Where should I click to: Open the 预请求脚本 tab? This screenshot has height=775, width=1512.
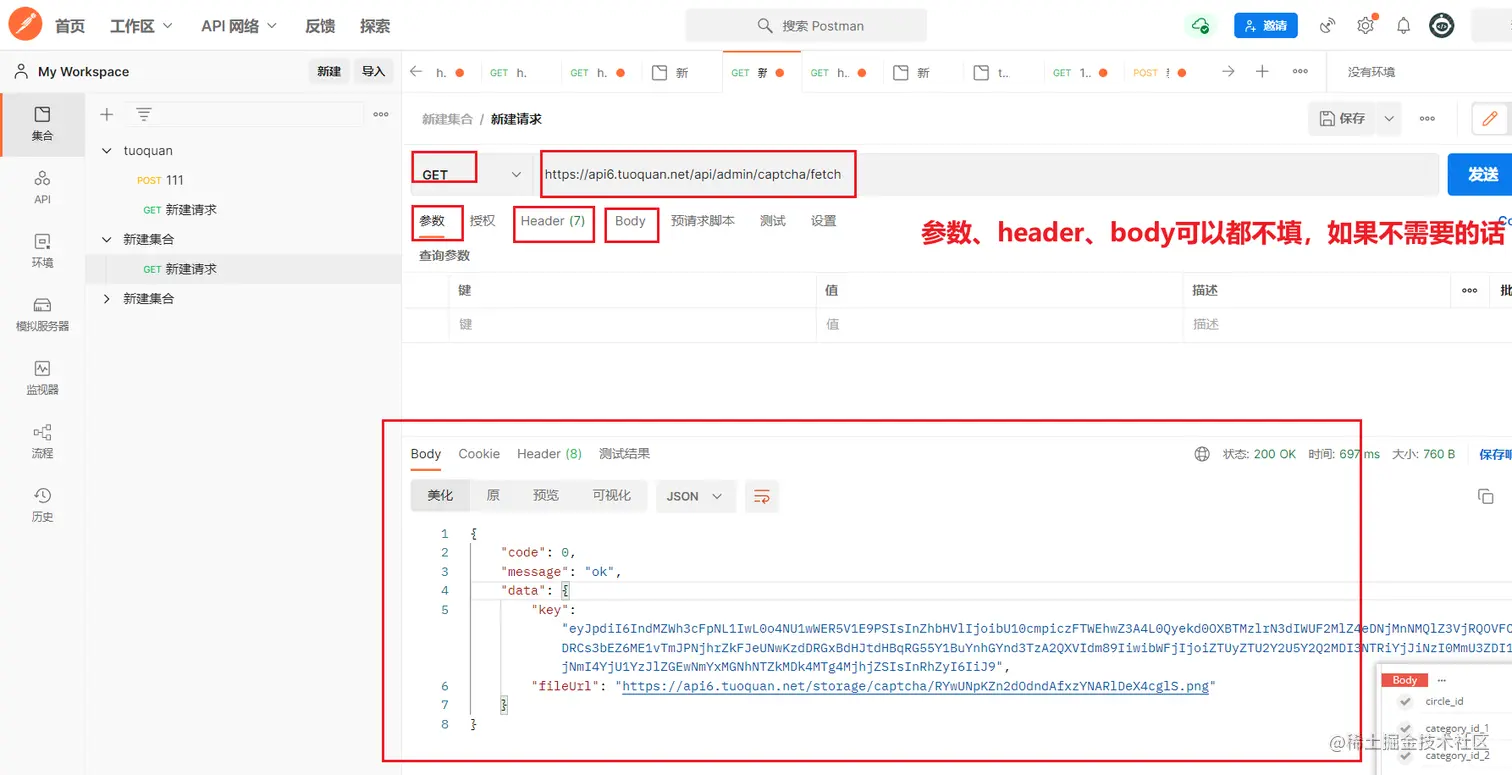pyautogui.click(x=703, y=221)
